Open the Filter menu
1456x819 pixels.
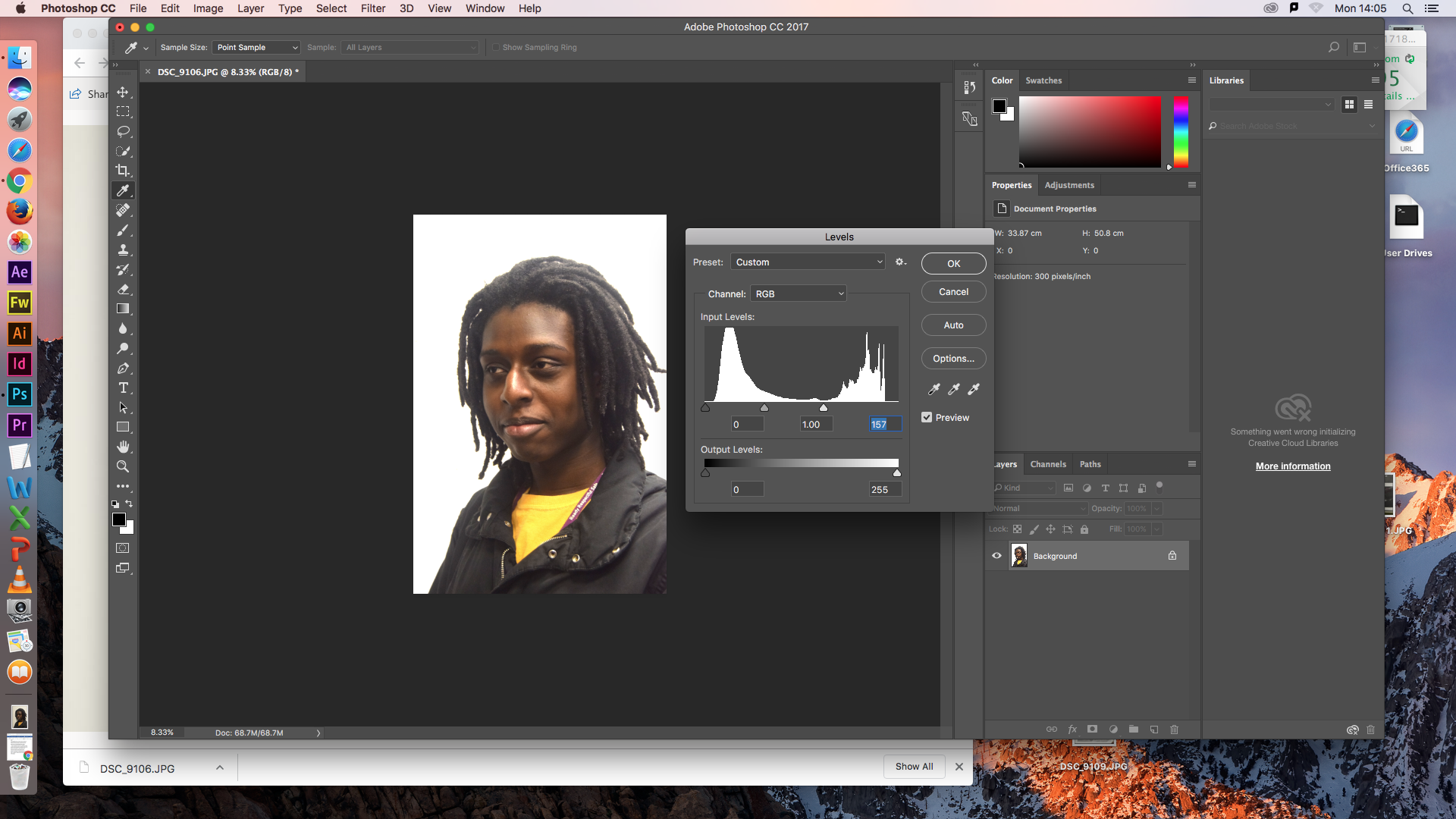(x=372, y=8)
